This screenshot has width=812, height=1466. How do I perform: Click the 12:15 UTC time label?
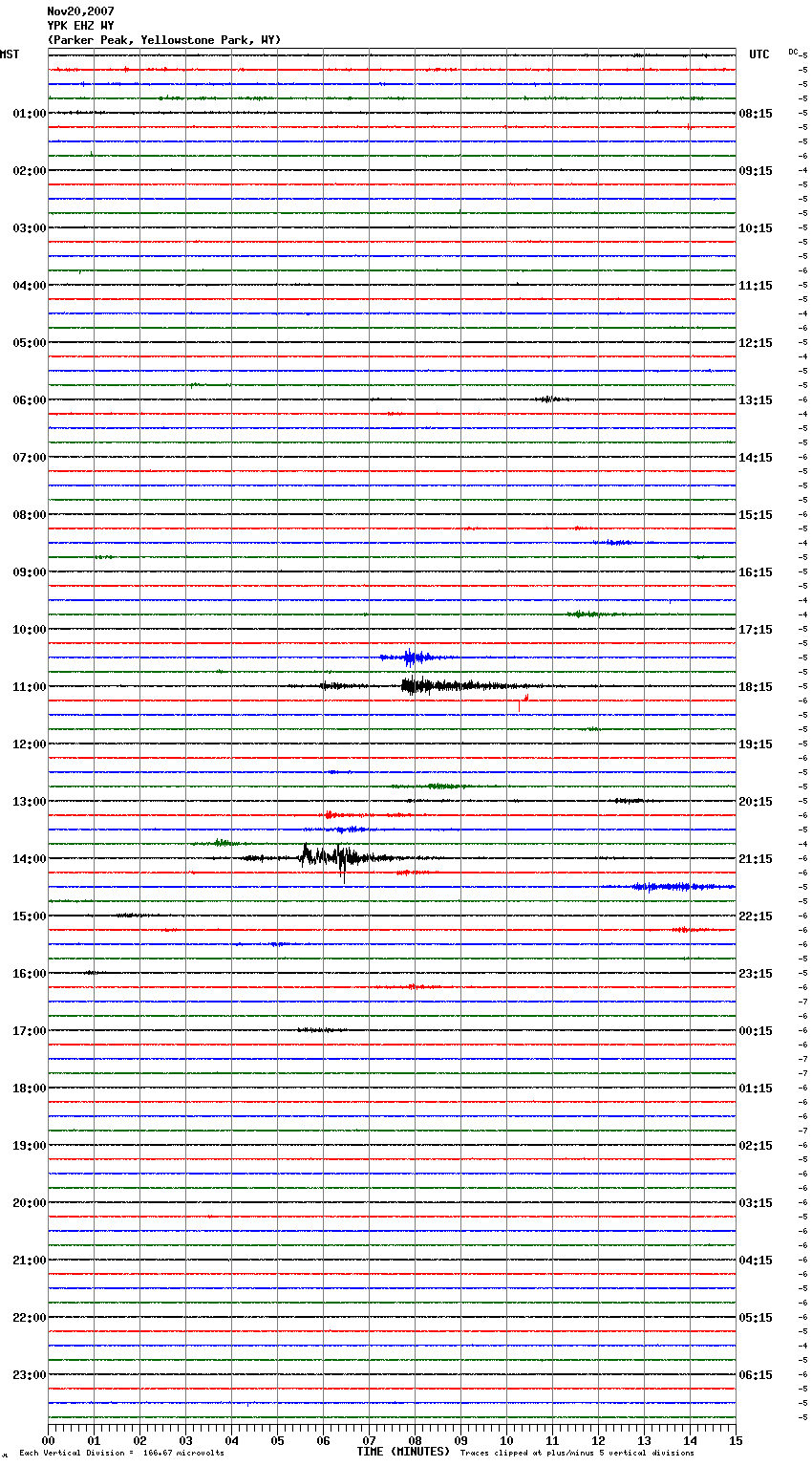pyautogui.click(x=756, y=343)
